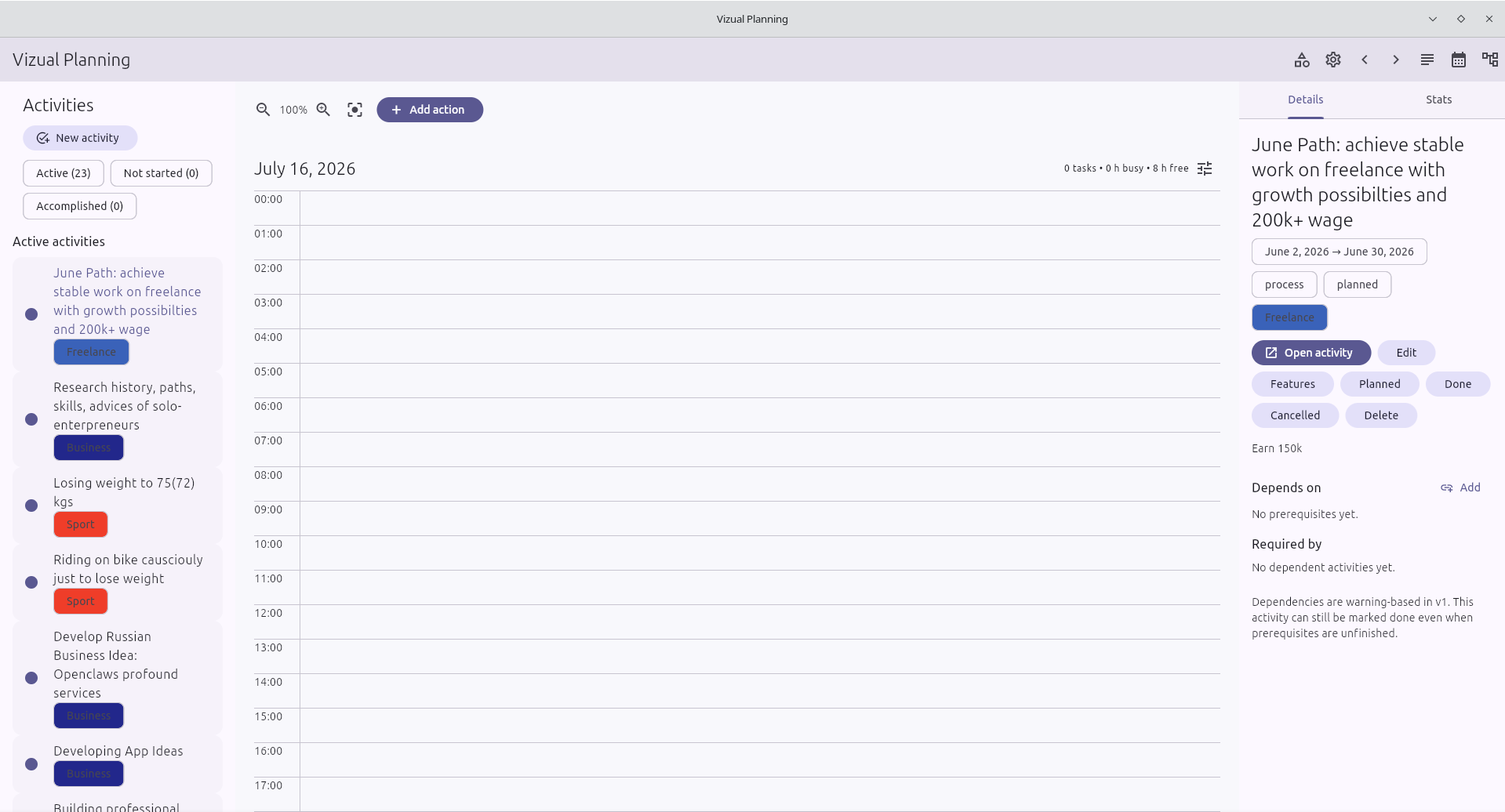This screenshot has height=812, width=1505.
Task: Go to previous day with left chevron
Action: 1365,60
